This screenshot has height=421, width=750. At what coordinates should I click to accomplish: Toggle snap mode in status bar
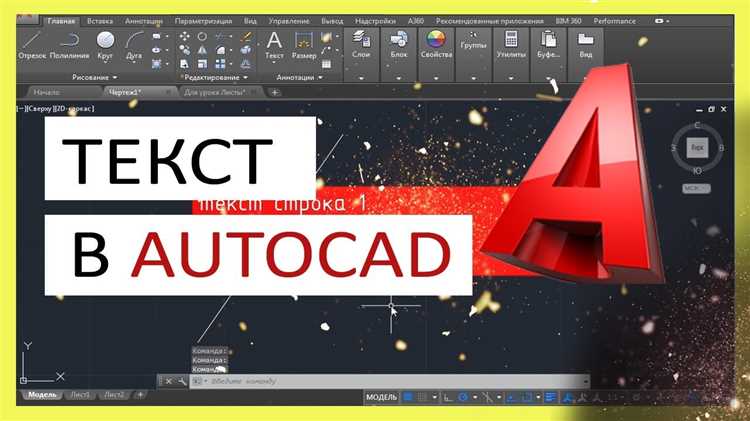pyautogui.click(x=421, y=397)
